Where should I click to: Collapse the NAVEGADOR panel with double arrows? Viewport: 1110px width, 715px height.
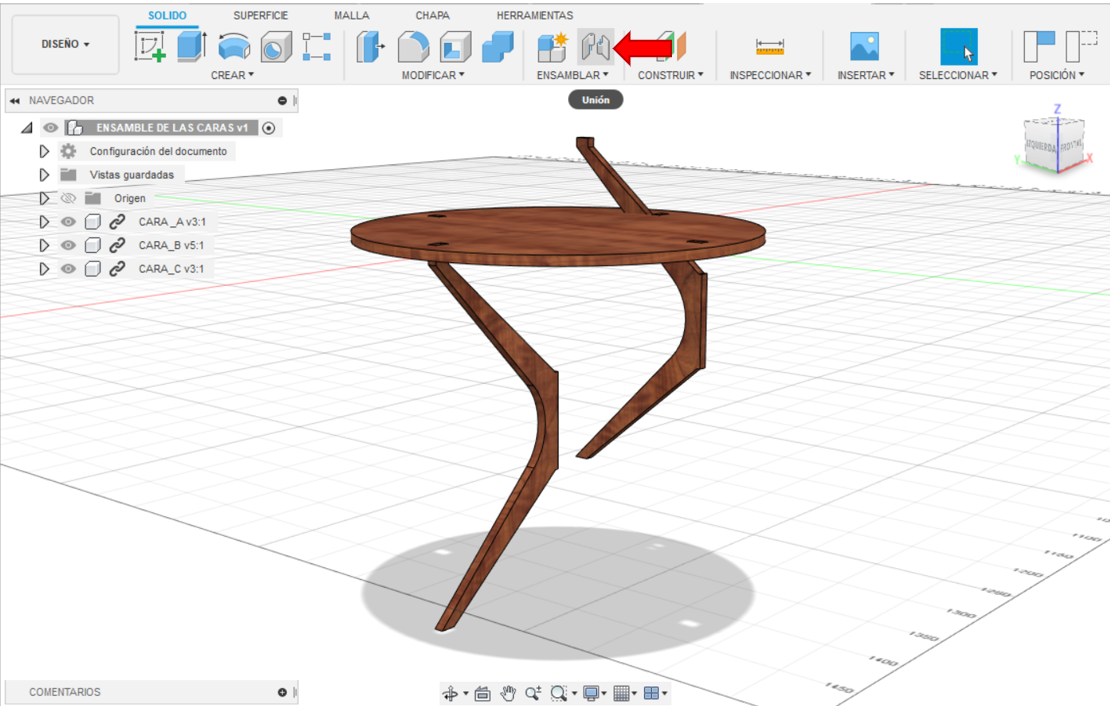coord(14,101)
